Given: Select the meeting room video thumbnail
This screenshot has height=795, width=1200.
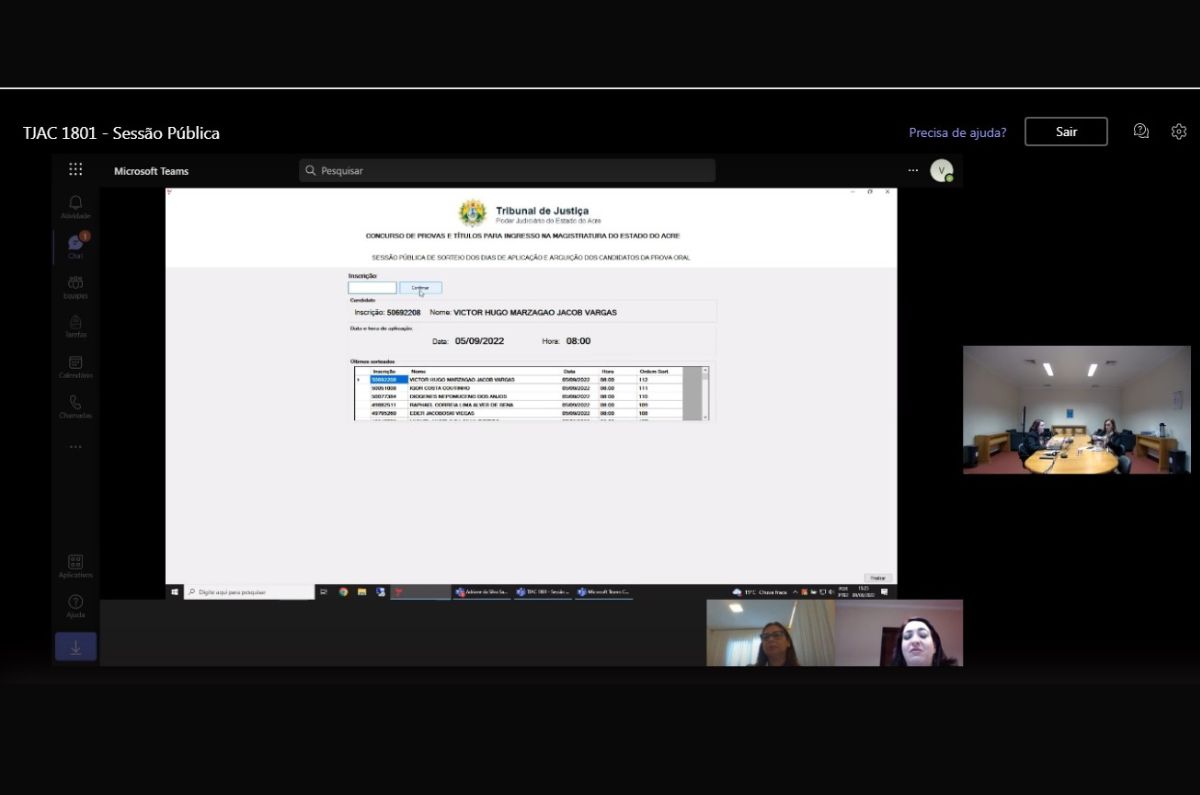Looking at the screenshot, I should click(x=1076, y=410).
